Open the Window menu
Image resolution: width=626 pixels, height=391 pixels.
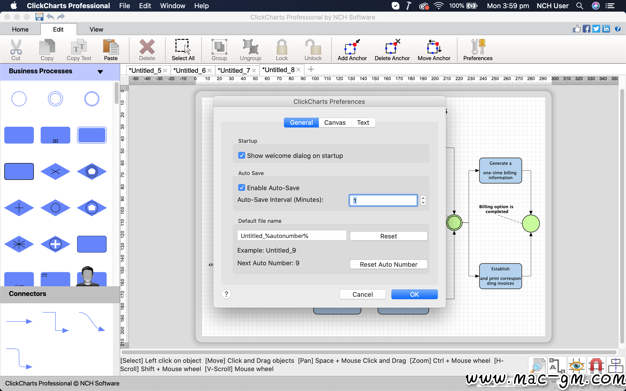[172, 6]
